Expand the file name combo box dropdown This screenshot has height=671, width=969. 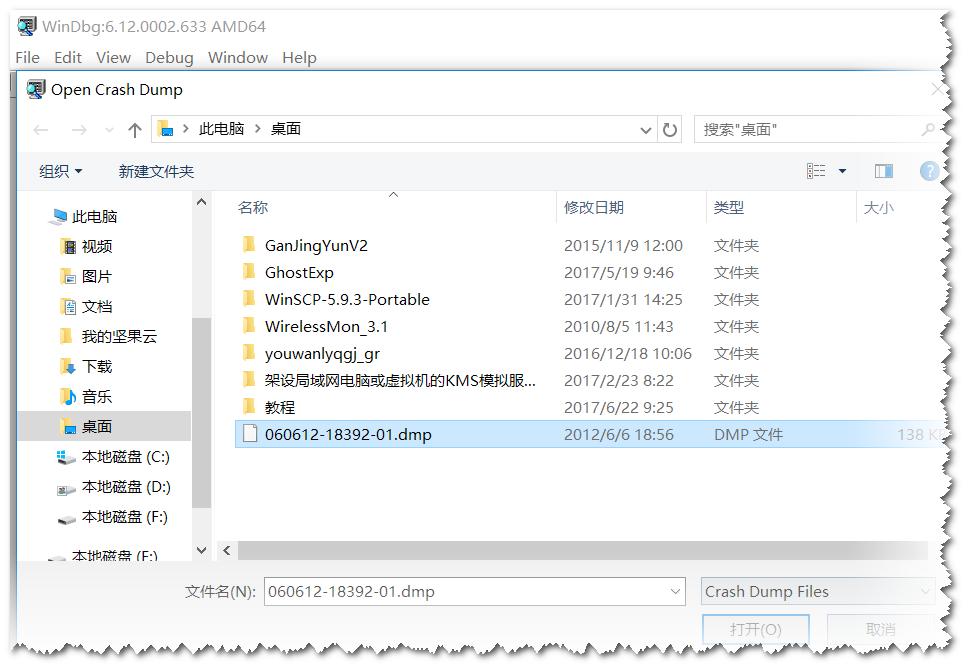[676, 591]
